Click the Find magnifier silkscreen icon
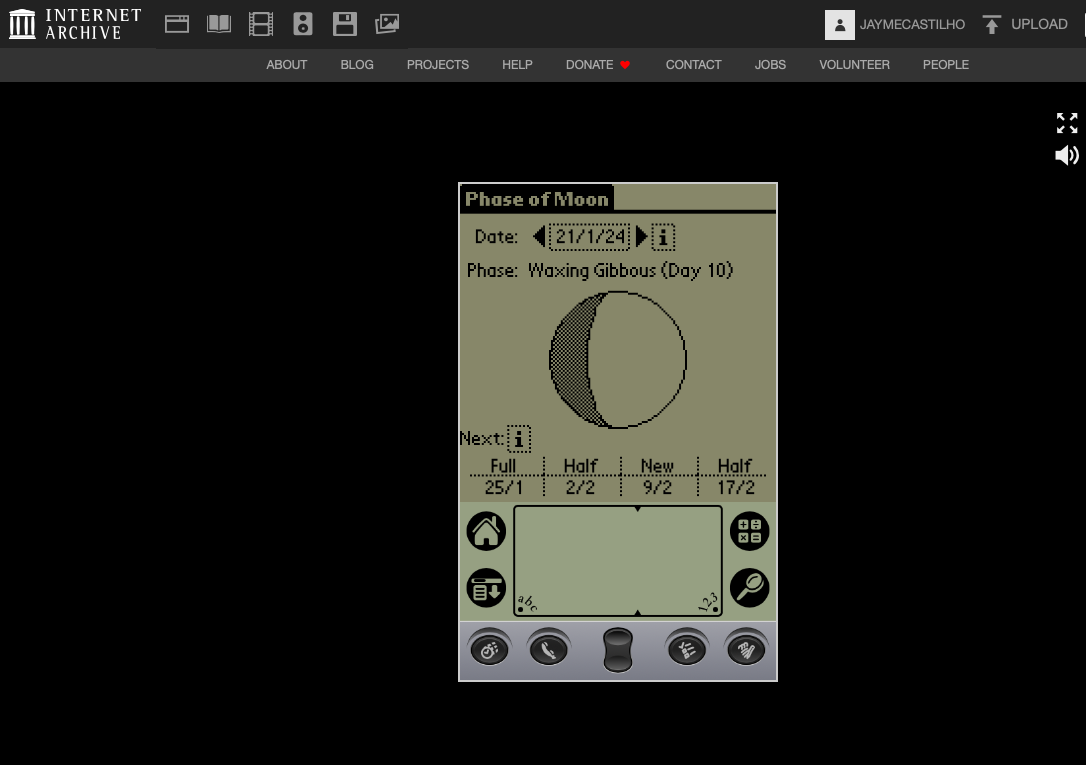 click(749, 588)
